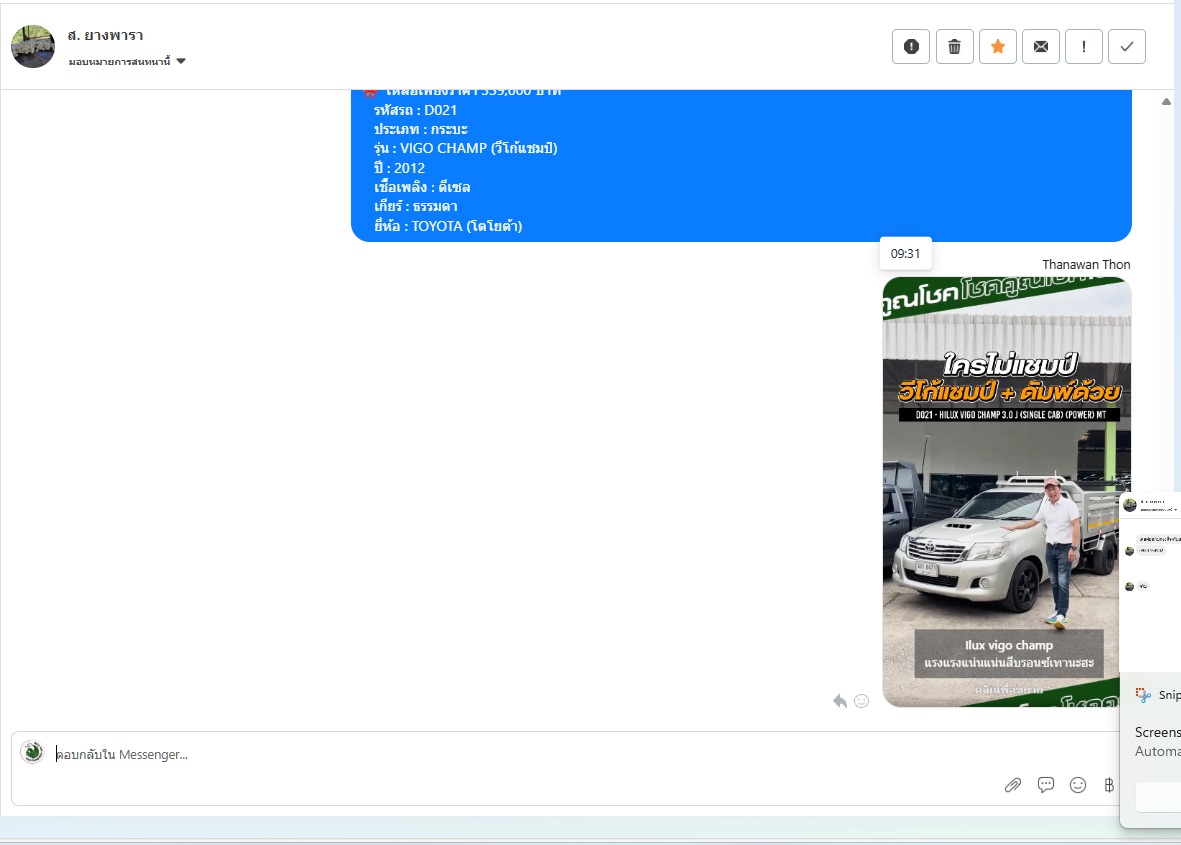Click the page avatar beside the reply box
Screen dimensions: 1181x845
point(32,752)
